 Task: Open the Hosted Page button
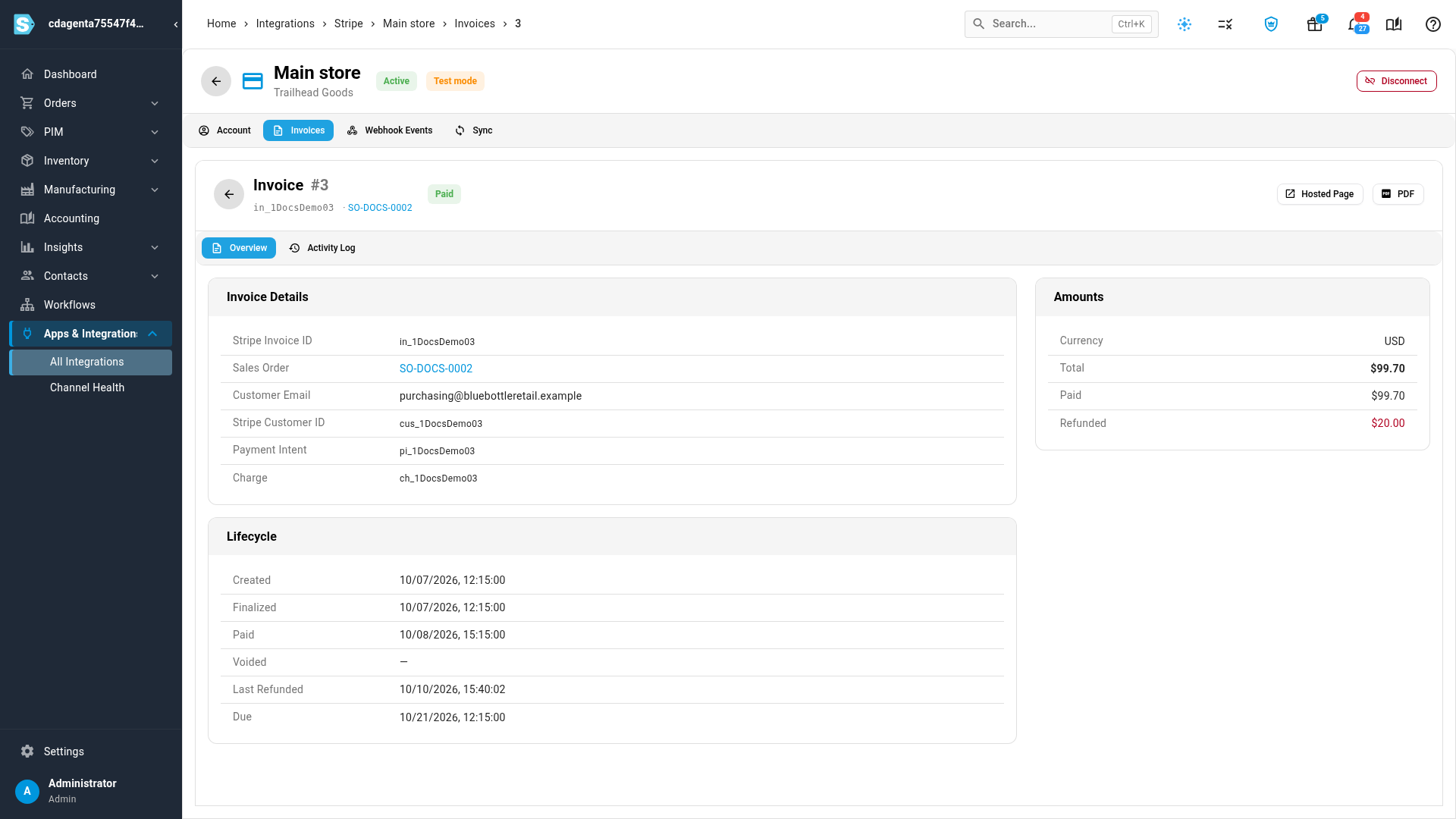coord(1320,194)
